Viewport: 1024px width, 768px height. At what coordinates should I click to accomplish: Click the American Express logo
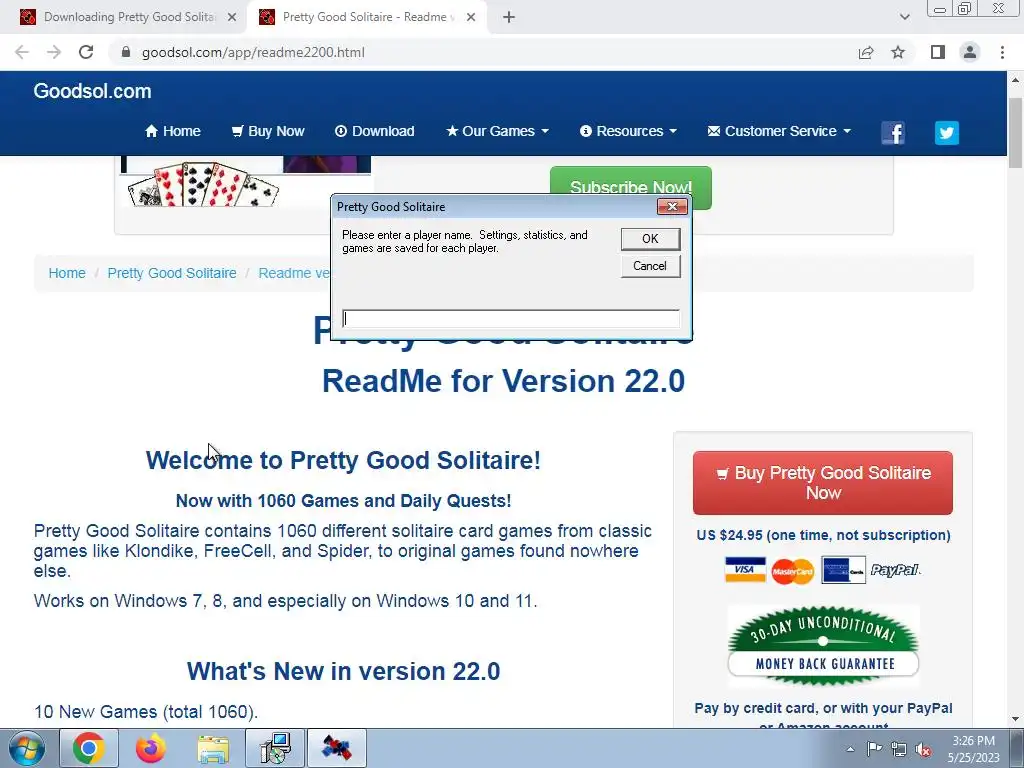(843, 570)
